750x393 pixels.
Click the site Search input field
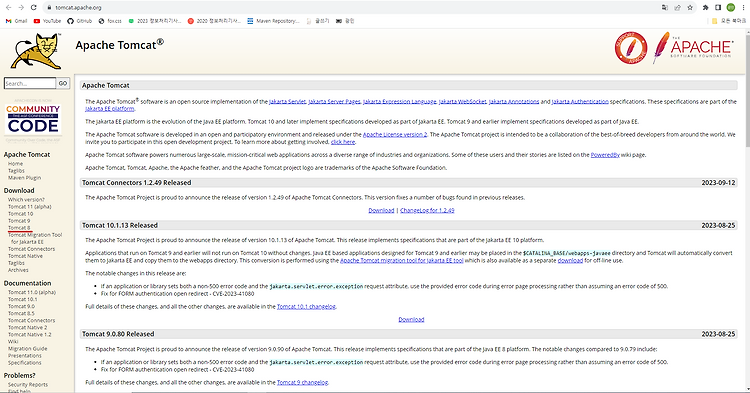pyautogui.click(x=30, y=83)
